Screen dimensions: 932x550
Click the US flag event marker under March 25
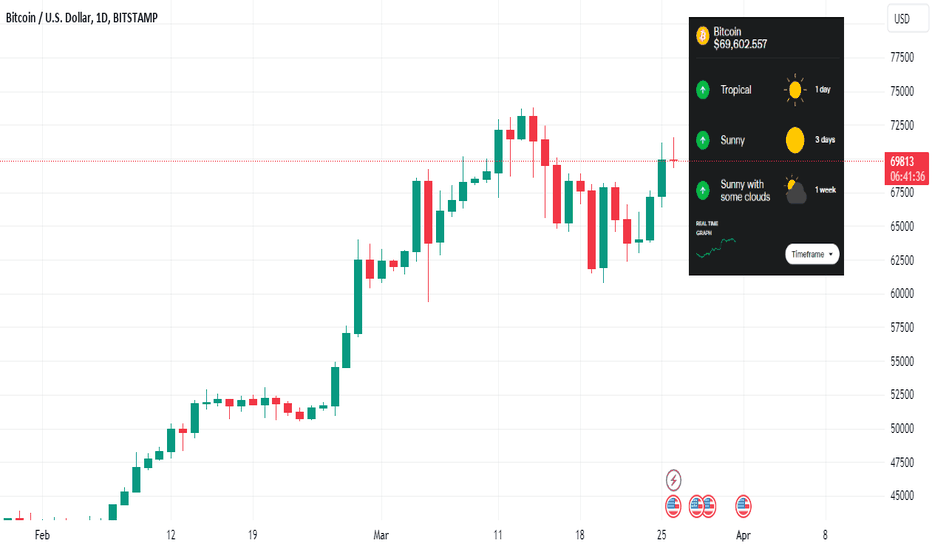673,507
